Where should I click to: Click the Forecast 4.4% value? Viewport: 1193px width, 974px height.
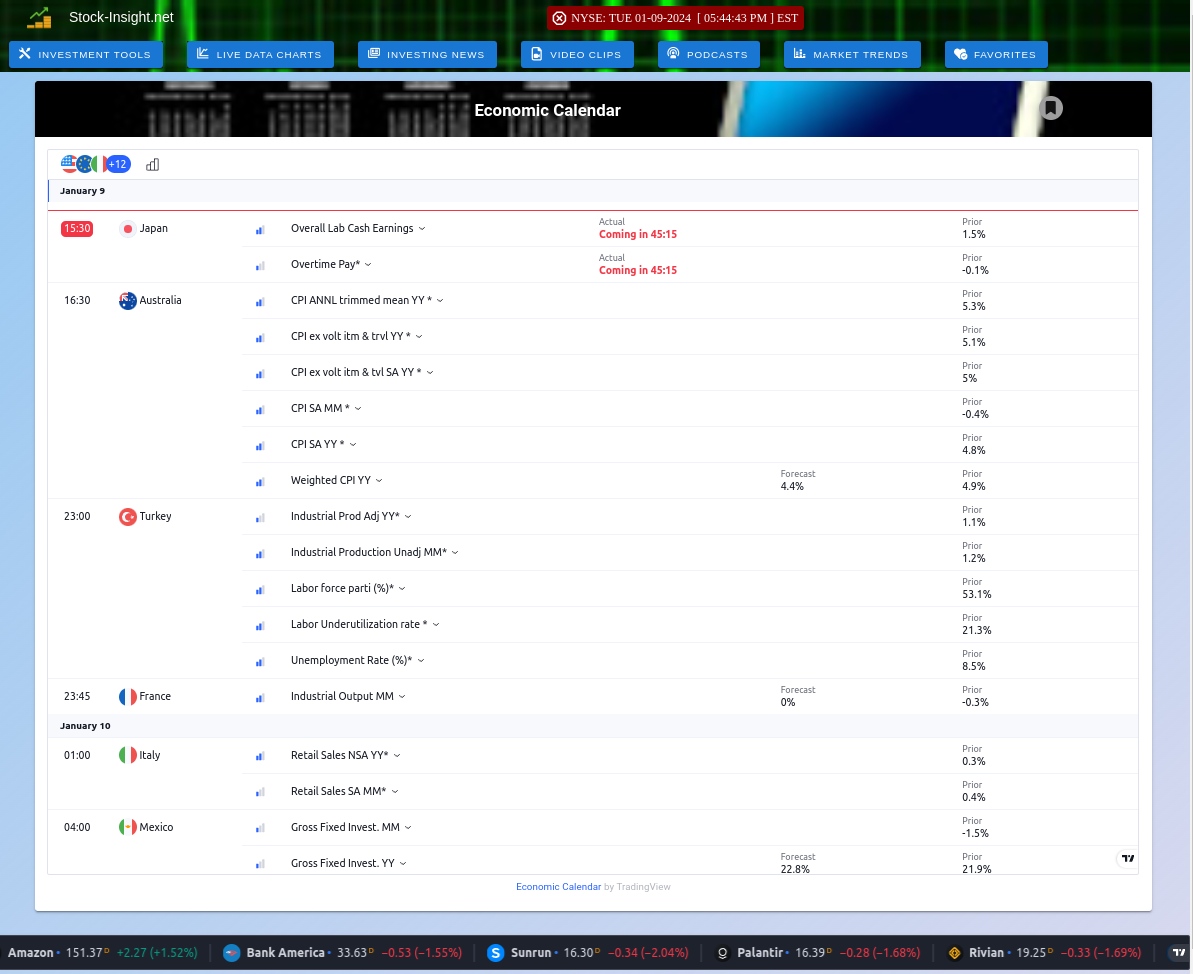[x=792, y=486]
